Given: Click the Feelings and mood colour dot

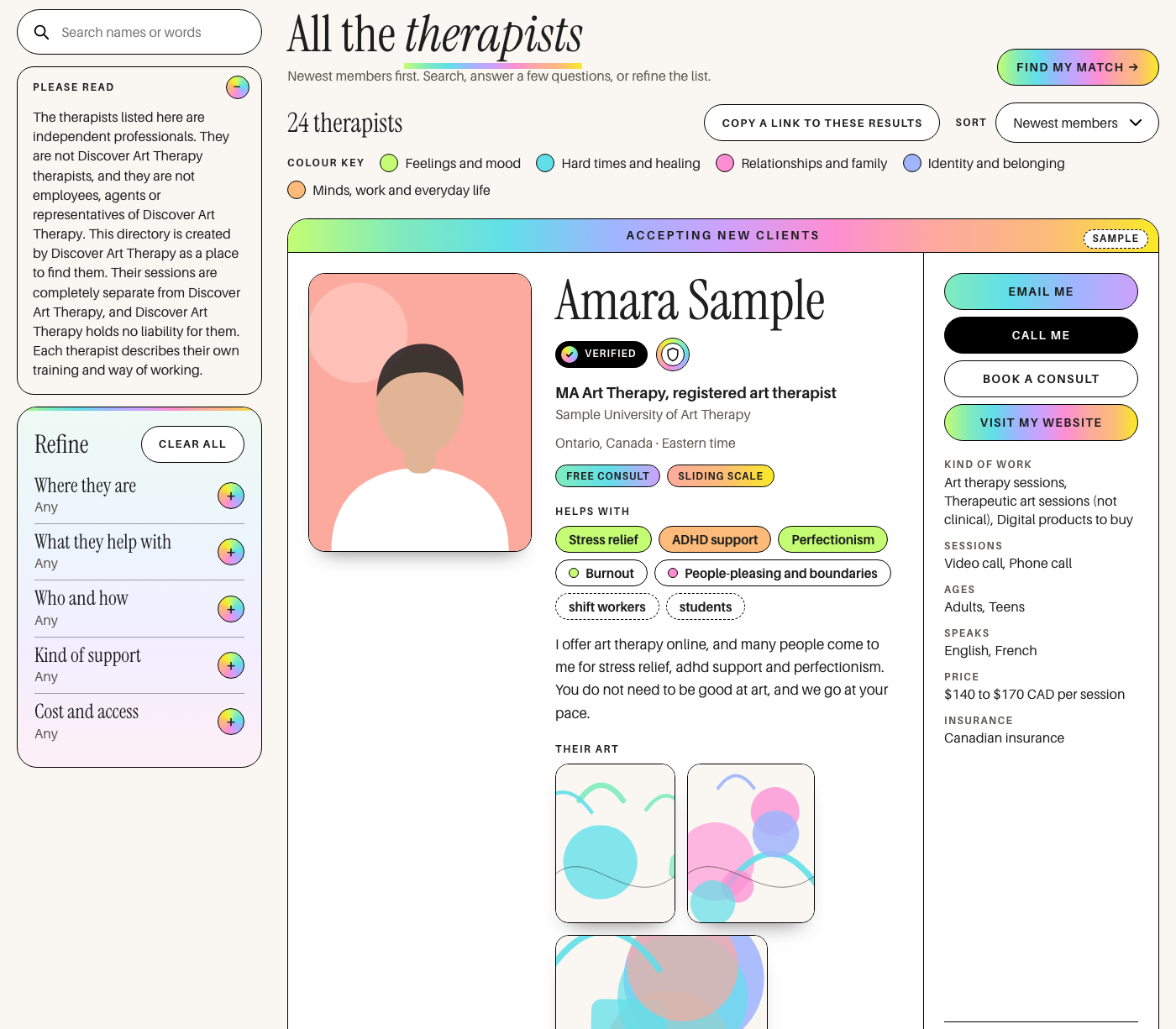Looking at the screenshot, I should pyautogui.click(x=389, y=163).
